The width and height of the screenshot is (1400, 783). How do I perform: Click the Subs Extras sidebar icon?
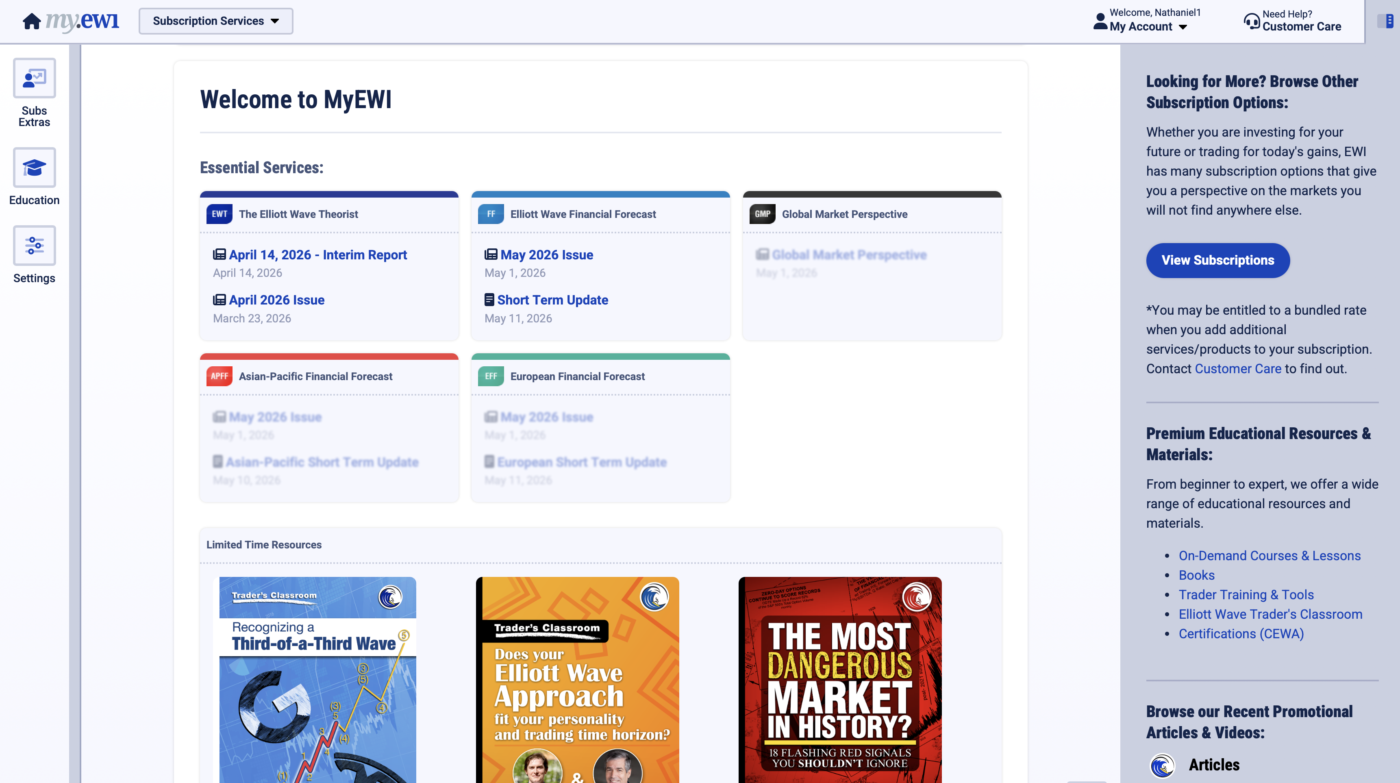click(x=34, y=78)
